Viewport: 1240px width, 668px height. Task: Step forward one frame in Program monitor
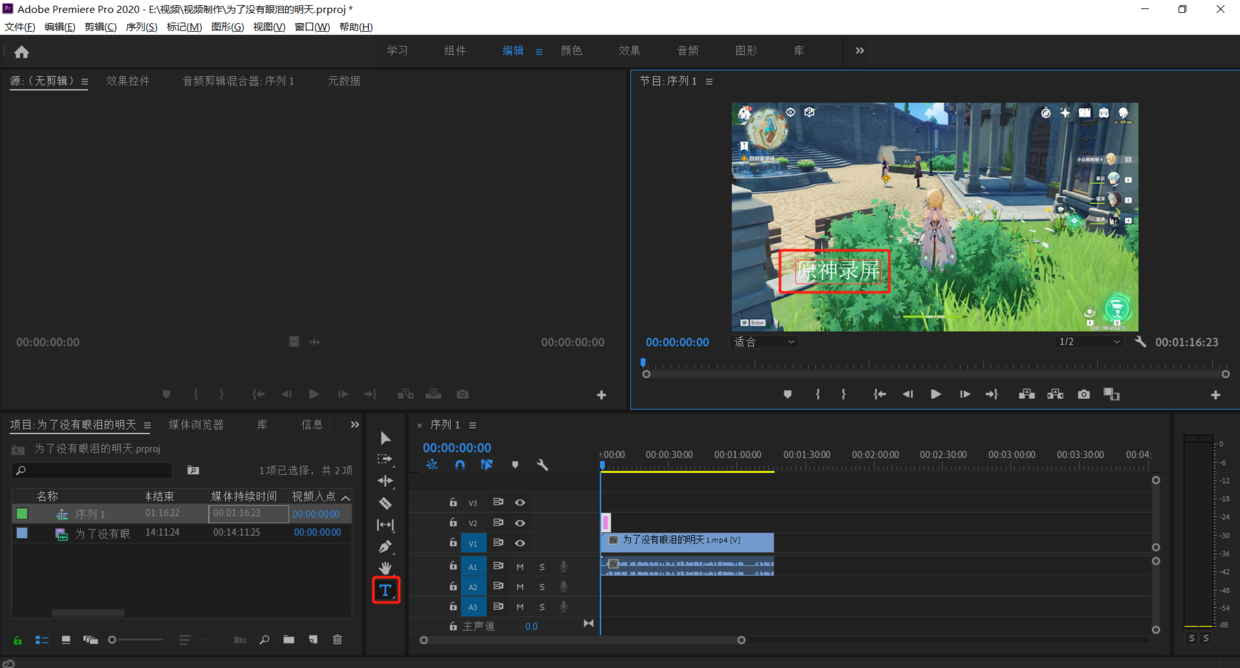pos(964,394)
